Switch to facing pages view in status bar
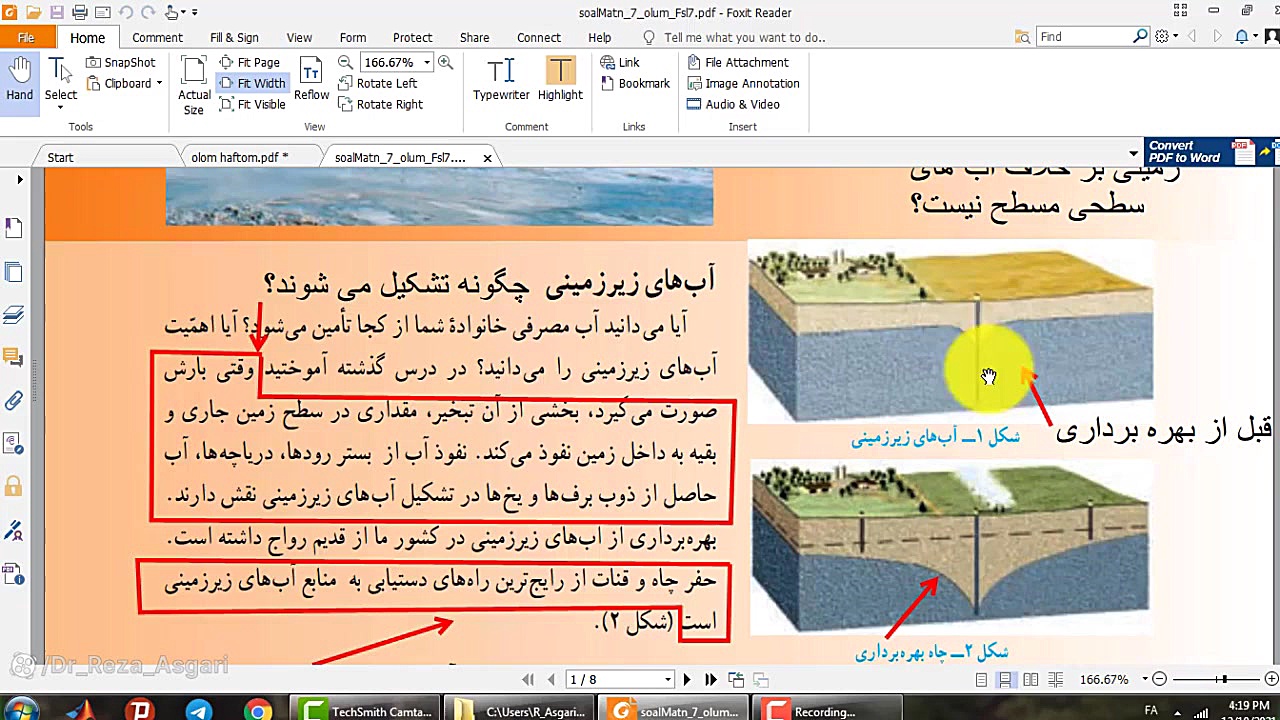Viewport: 1280px width, 720px height. click(1031, 679)
